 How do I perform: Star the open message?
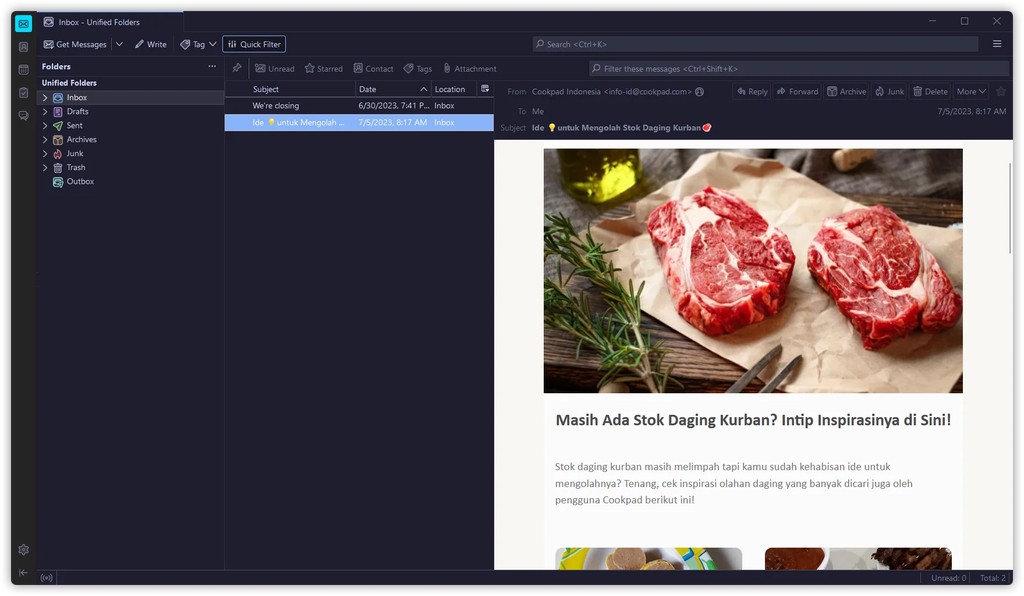(1001, 91)
